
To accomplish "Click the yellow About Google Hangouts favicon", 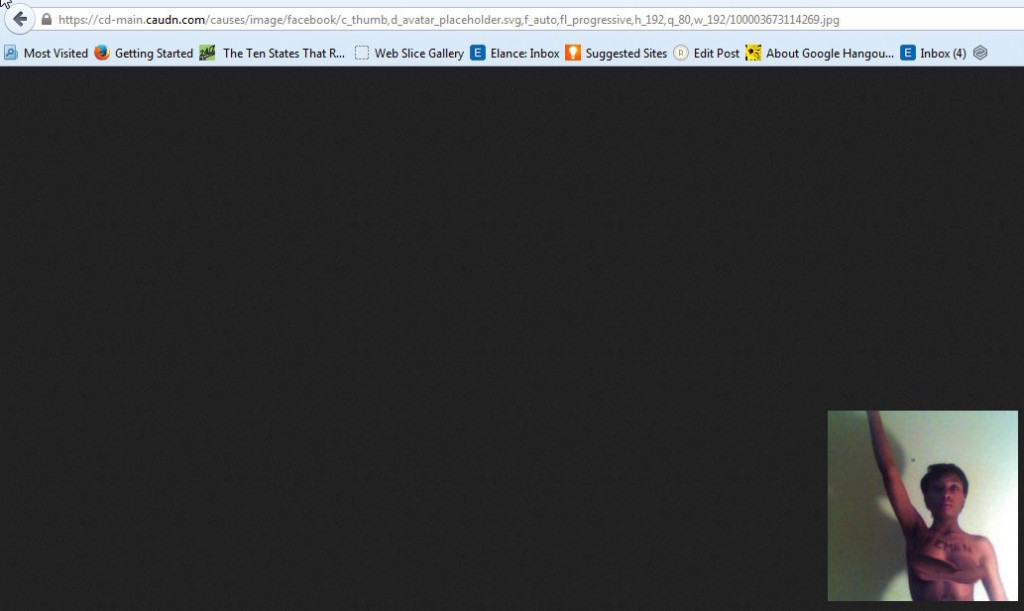I will pos(753,53).
